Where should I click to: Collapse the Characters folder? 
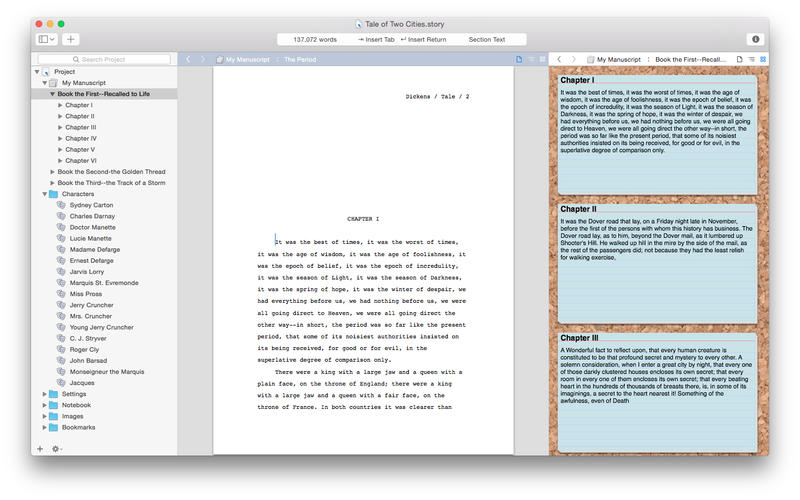[x=44, y=194]
